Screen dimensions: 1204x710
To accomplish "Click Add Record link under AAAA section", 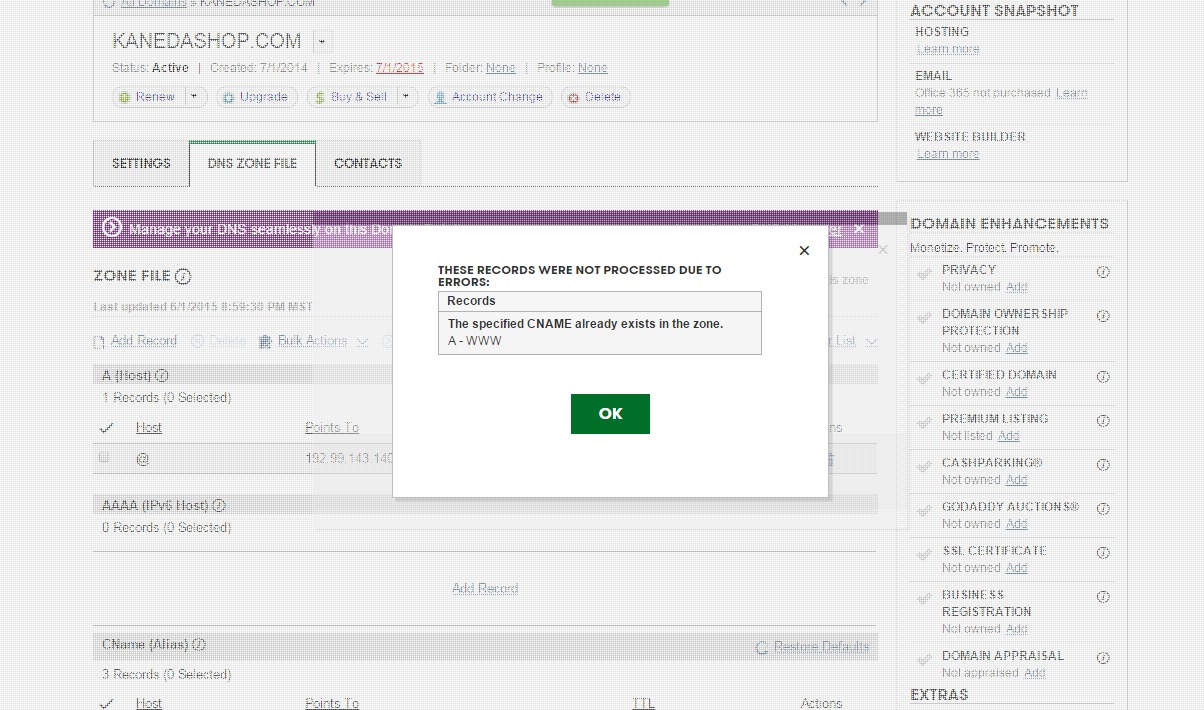I will pyautogui.click(x=485, y=588).
